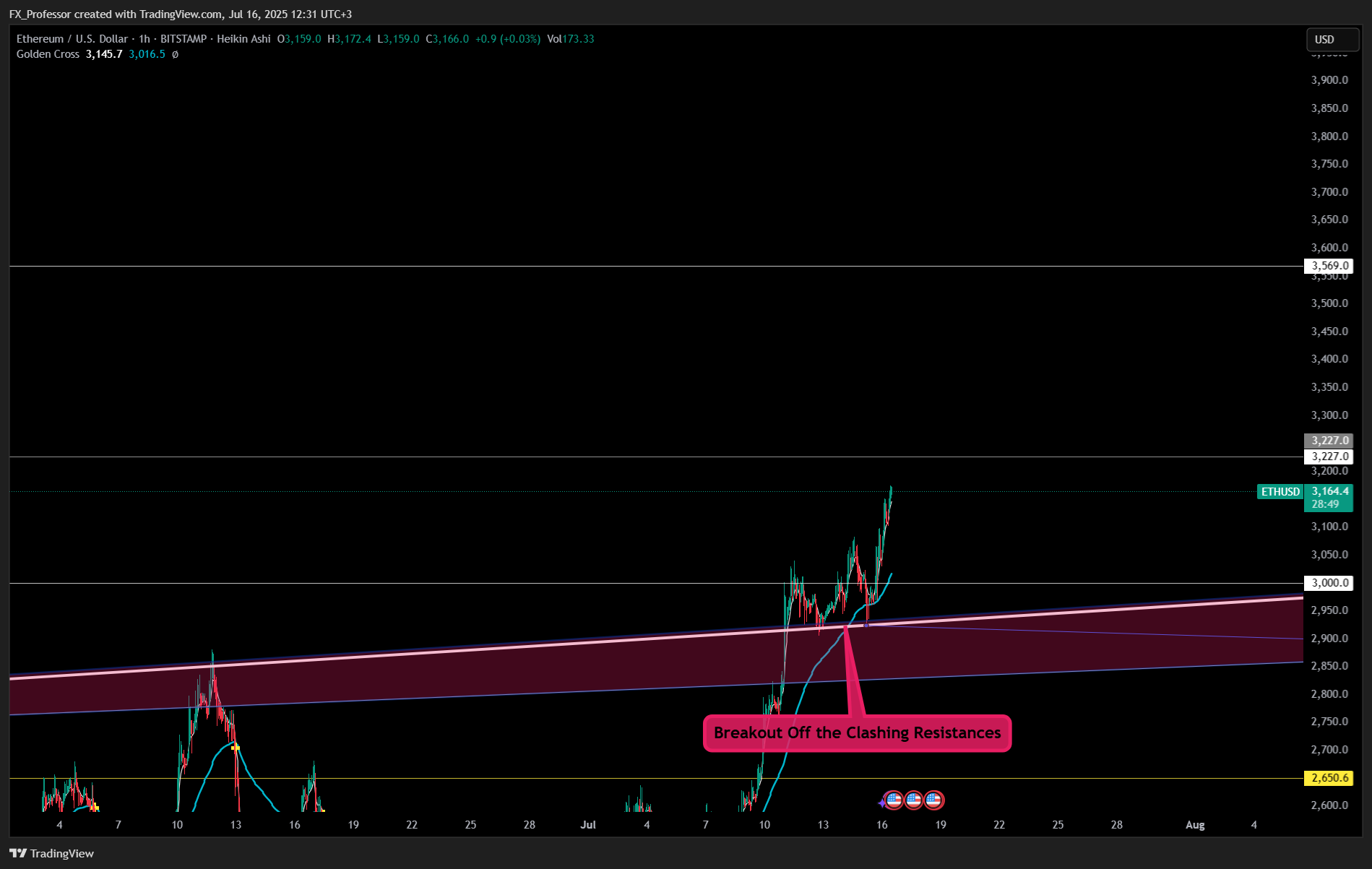Viewport: 1372px width, 869px height.
Task: Click the grey 3,227.0 price label
Action: tap(1329, 441)
